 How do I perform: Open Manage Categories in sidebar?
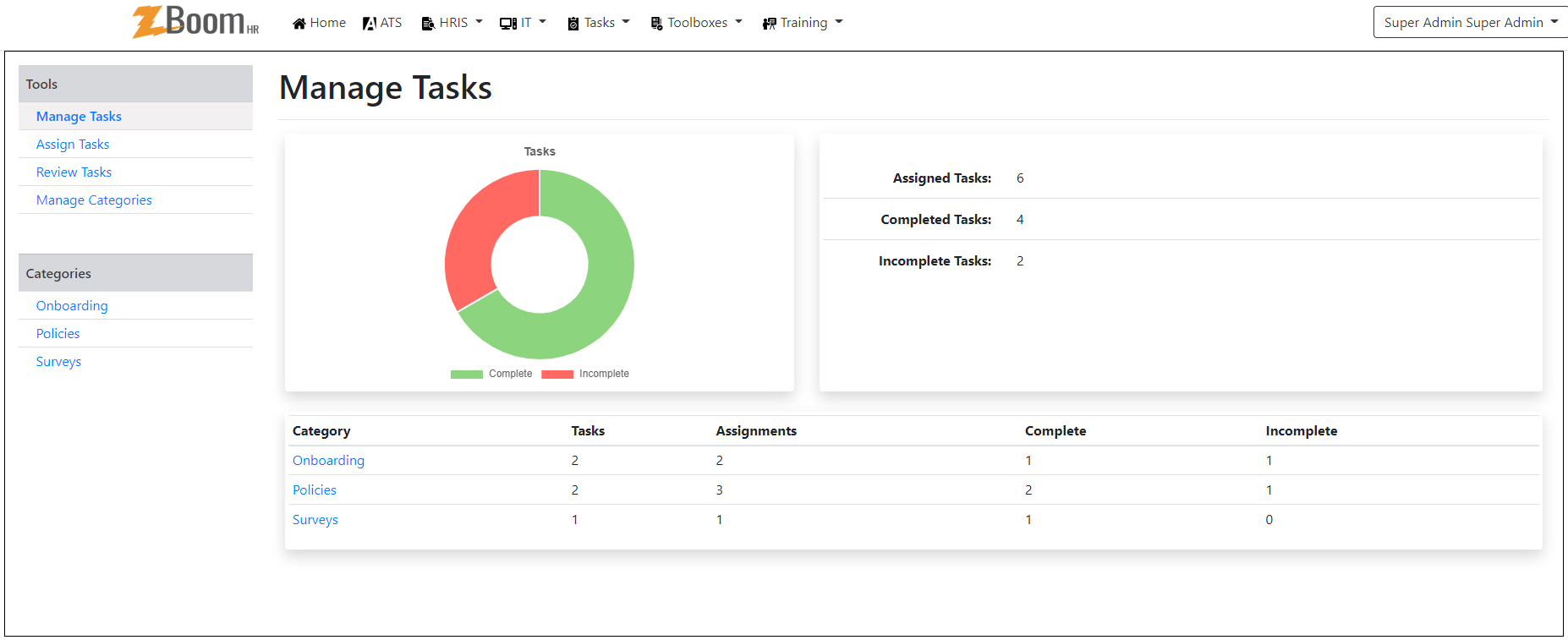[94, 200]
